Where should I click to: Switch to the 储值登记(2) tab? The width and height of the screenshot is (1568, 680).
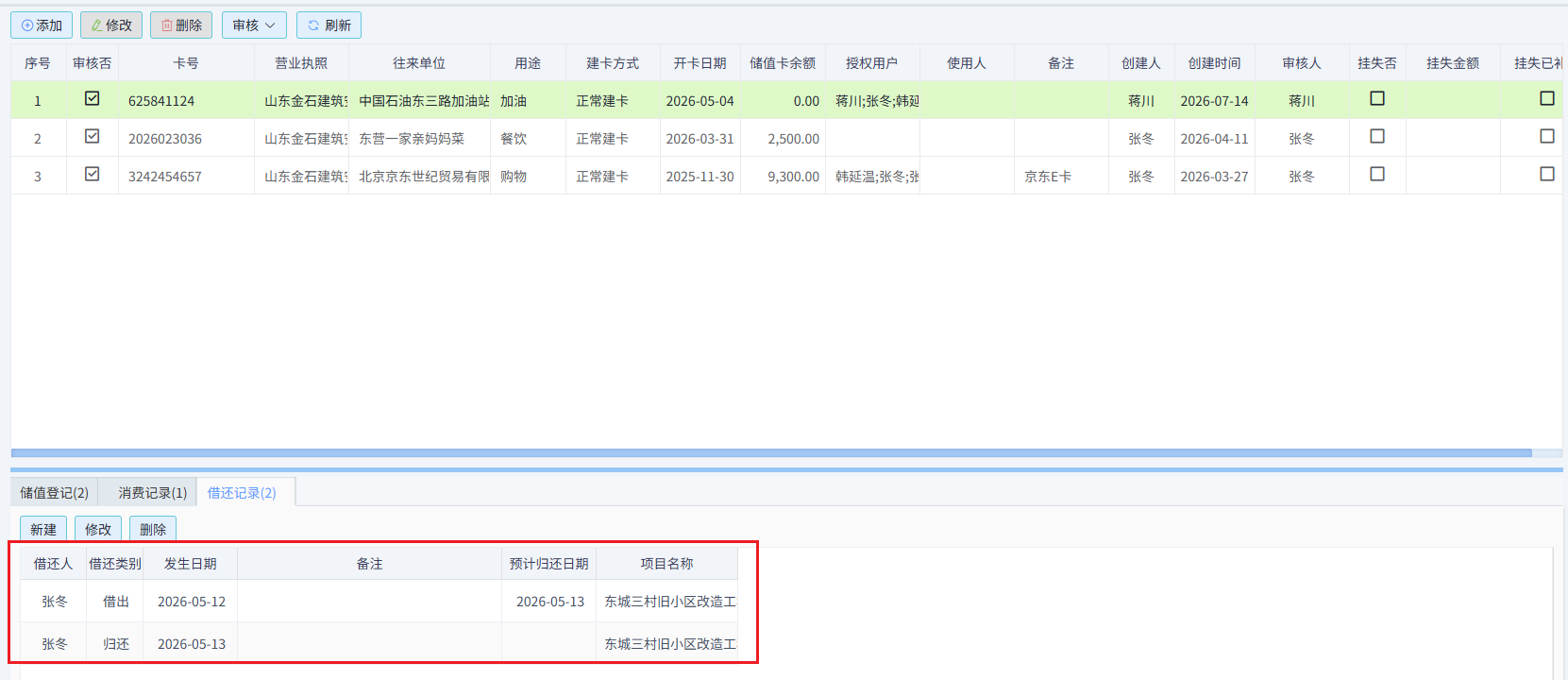(55, 493)
